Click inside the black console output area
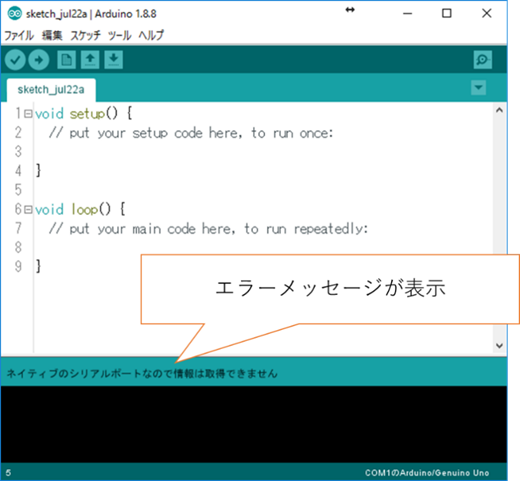Screen dimensions: 520x481 tap(254, 424)
